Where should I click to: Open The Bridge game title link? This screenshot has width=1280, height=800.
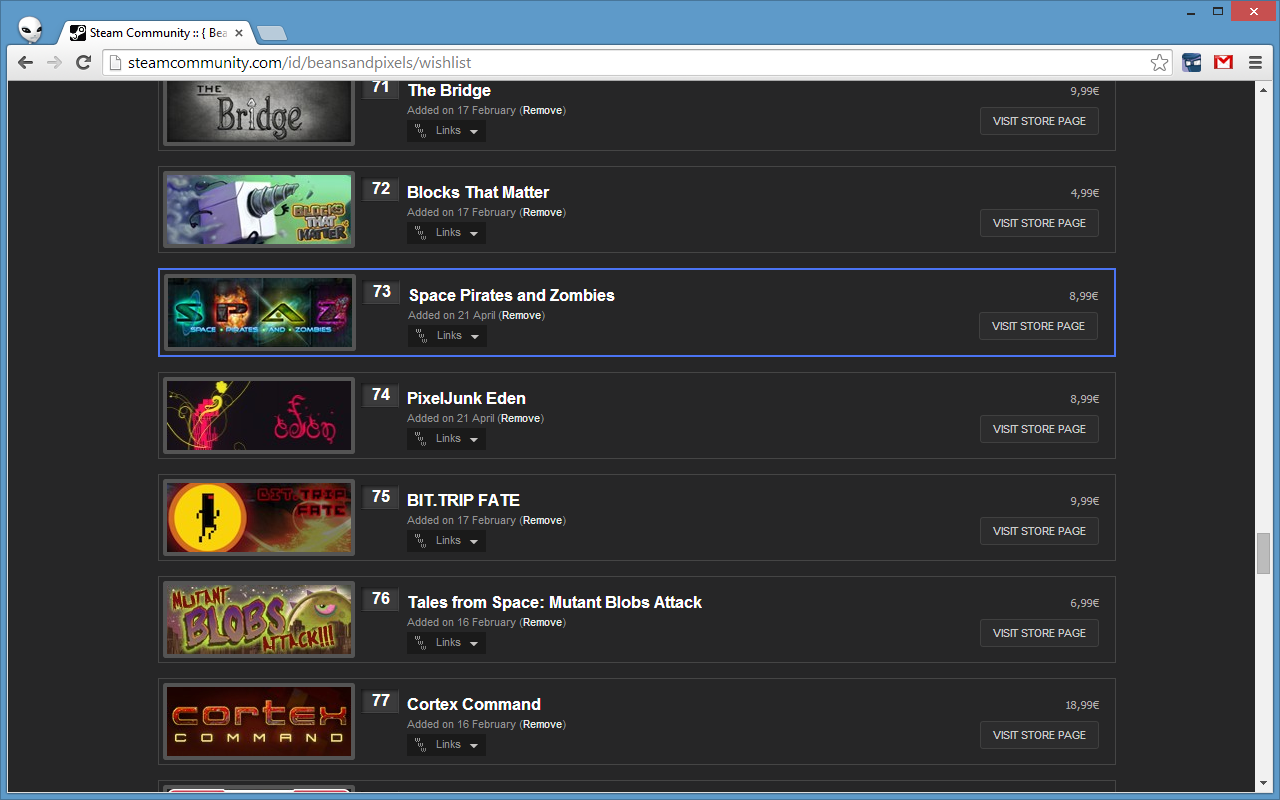(449, 90)
